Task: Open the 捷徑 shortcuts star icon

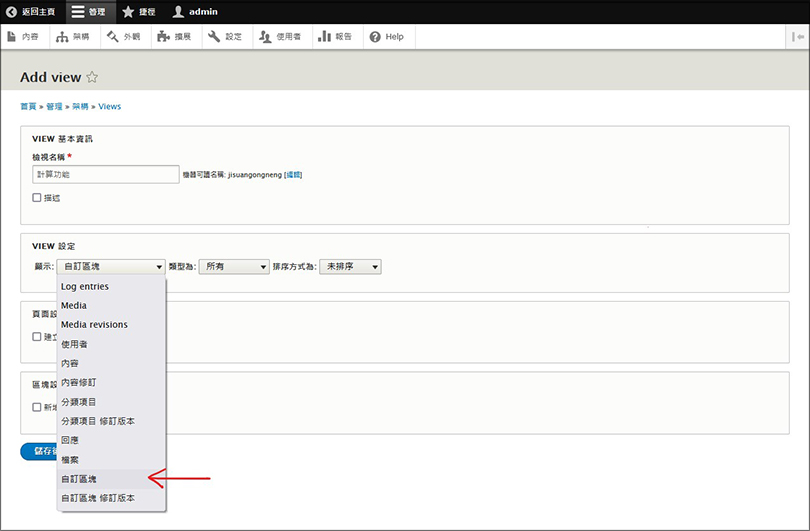Action: coord(128,11)
